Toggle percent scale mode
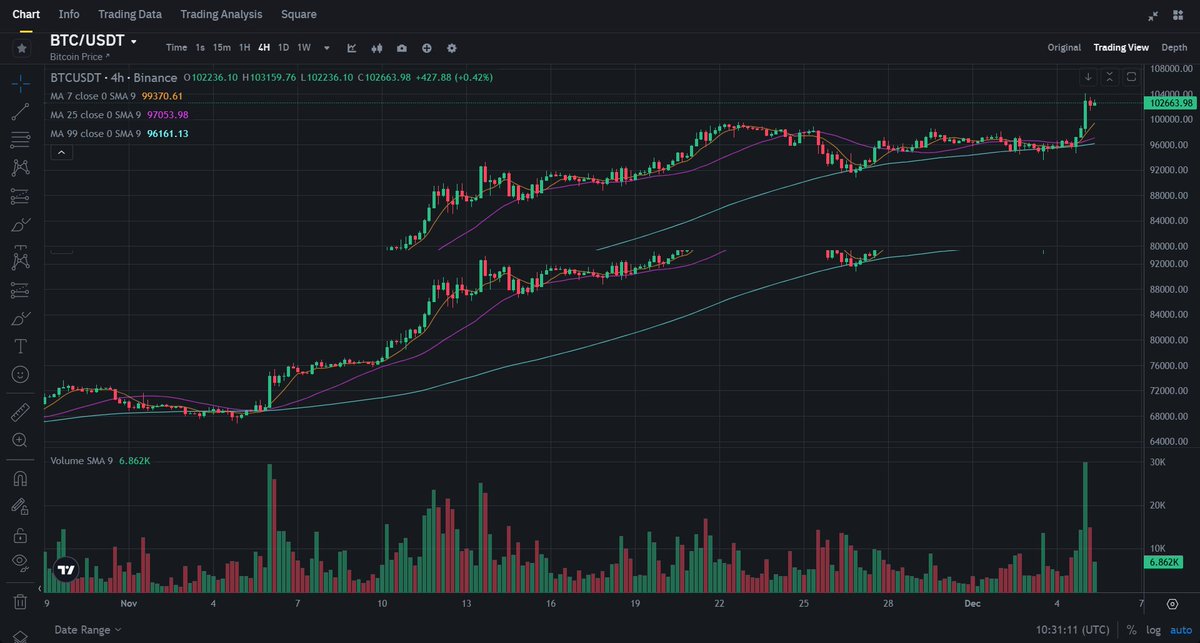Image resolution: width=1200 pixels, height=643 pixels. [1131, 630]
